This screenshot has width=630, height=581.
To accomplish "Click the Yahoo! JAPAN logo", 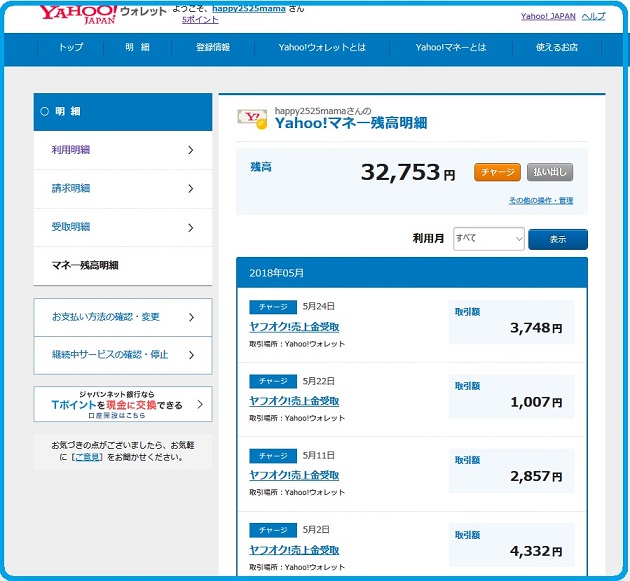I will click(78, 14).
